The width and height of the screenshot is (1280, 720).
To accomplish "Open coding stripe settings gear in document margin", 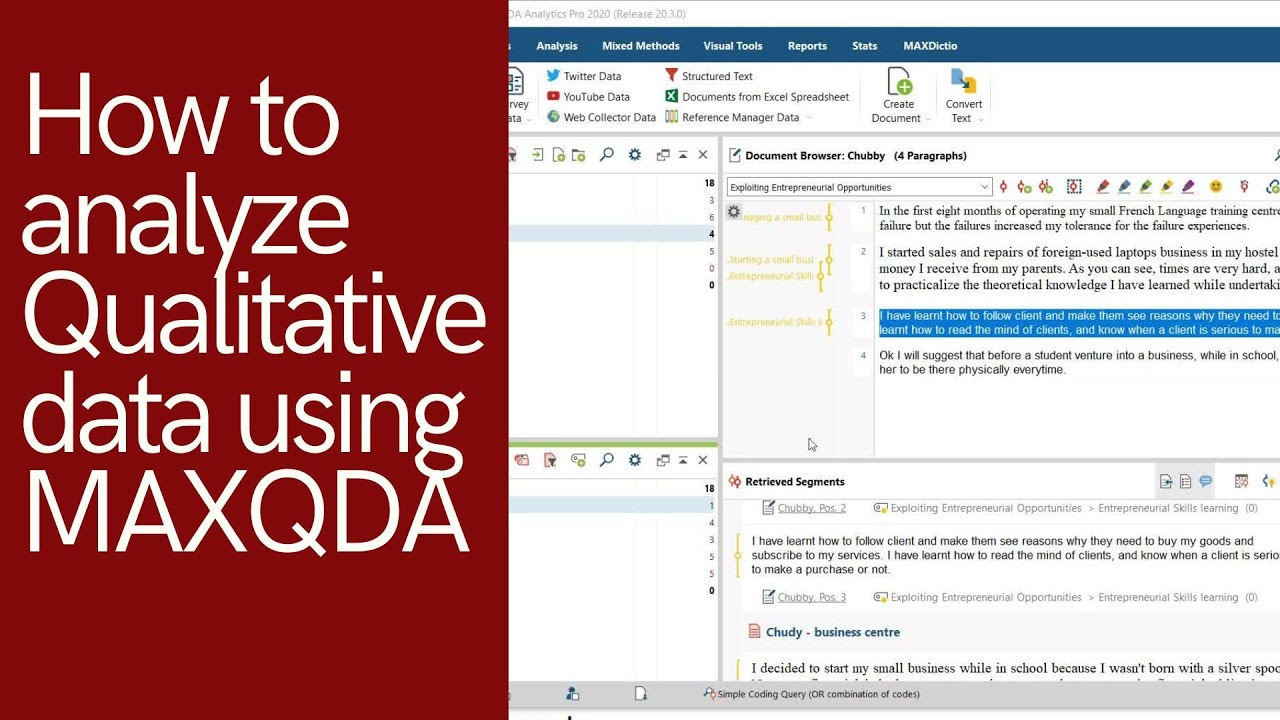I will pos(734,212).
